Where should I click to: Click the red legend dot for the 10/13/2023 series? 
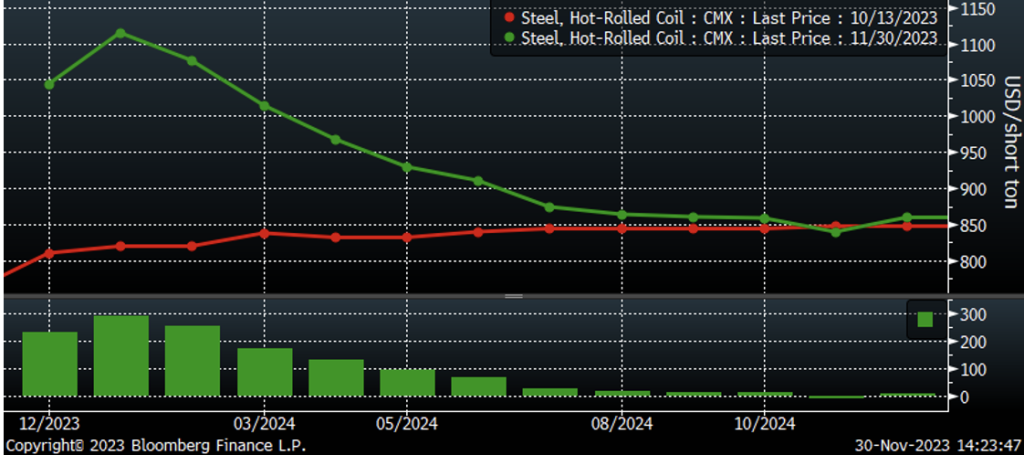509,17
